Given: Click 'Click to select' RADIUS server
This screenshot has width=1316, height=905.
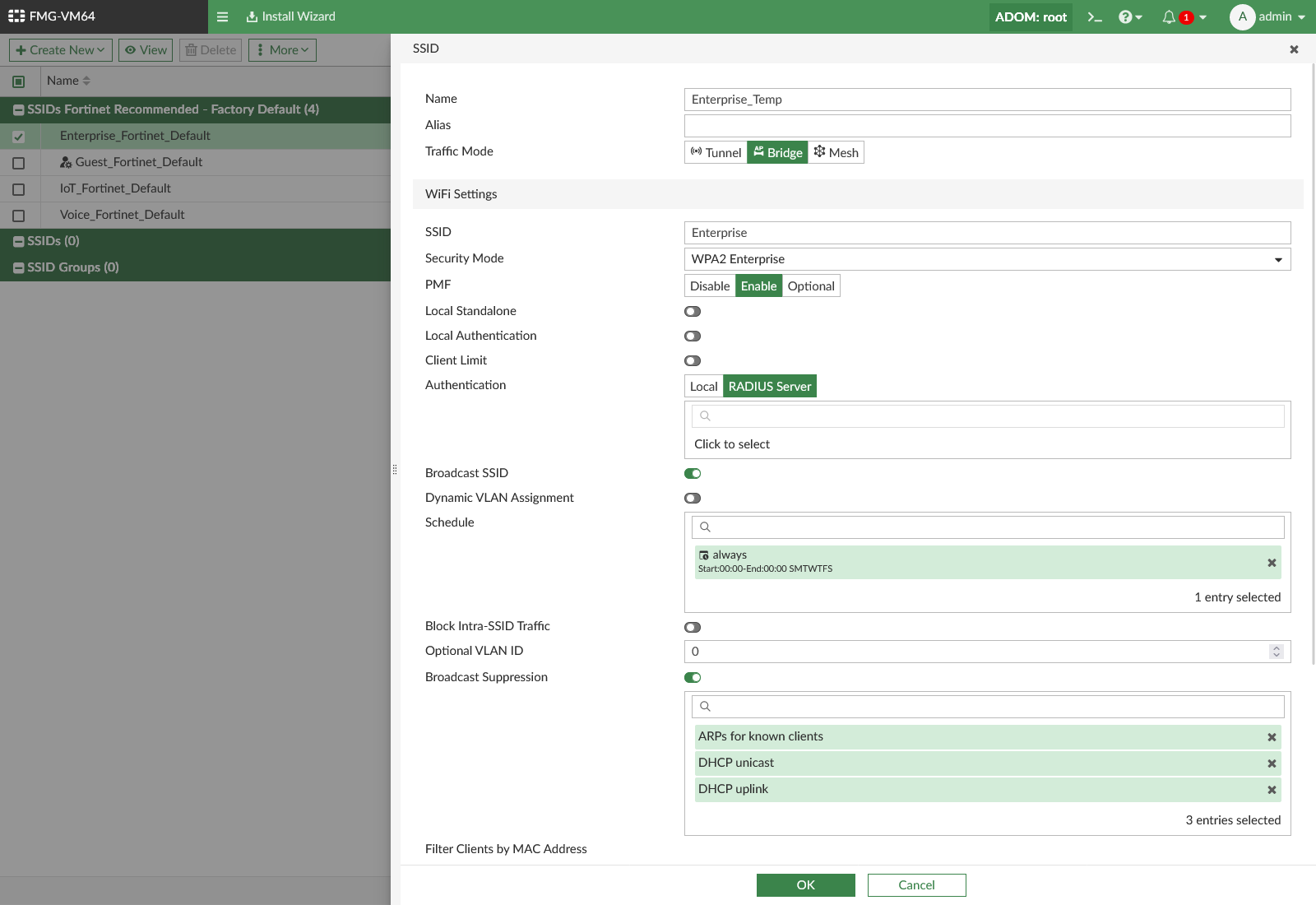Looking at the screenshot, I should [x=732, y=444].
